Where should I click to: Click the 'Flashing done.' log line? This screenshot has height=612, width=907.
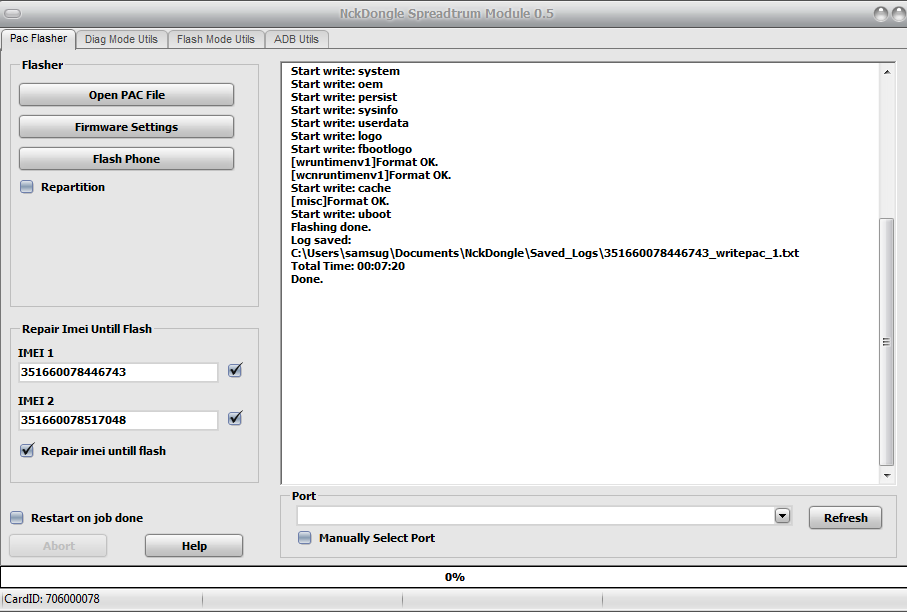click(331, 227)
